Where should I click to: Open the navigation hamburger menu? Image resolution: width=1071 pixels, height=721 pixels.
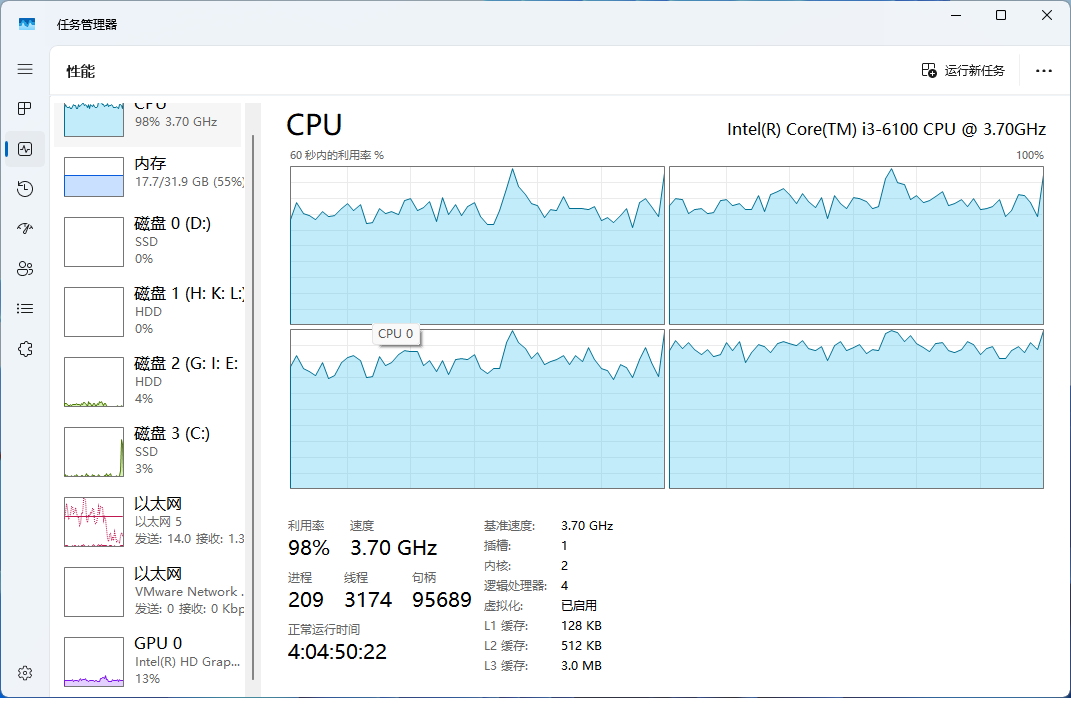click(26, 69)
